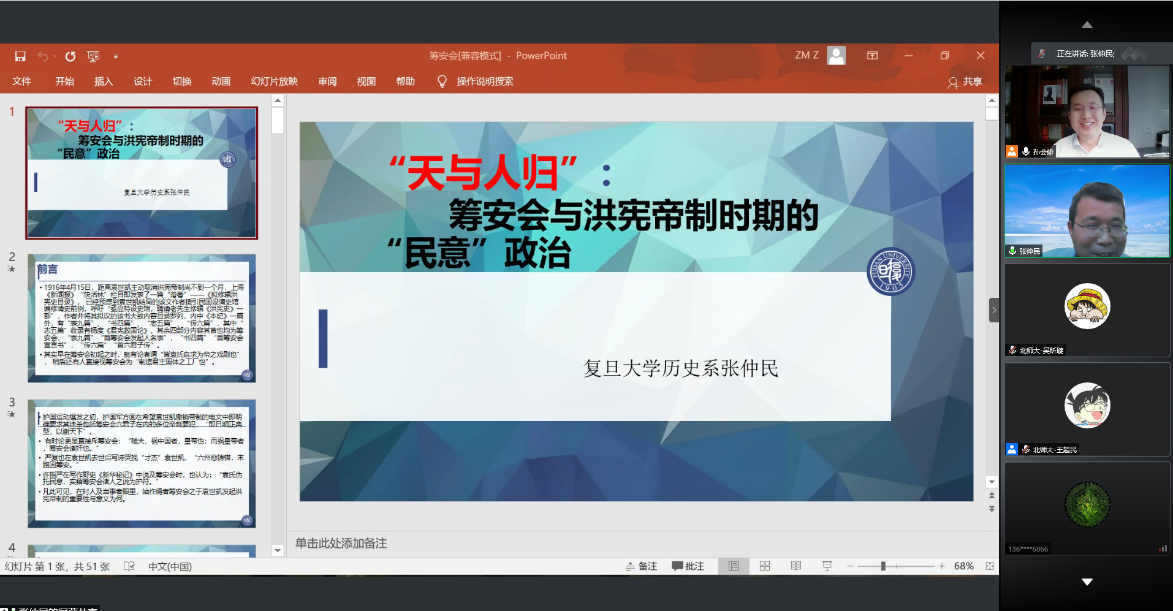This screenshot has height=611, width=1173.
Task: Click the 共享 Share button
Action: click(x=964, y=81)
